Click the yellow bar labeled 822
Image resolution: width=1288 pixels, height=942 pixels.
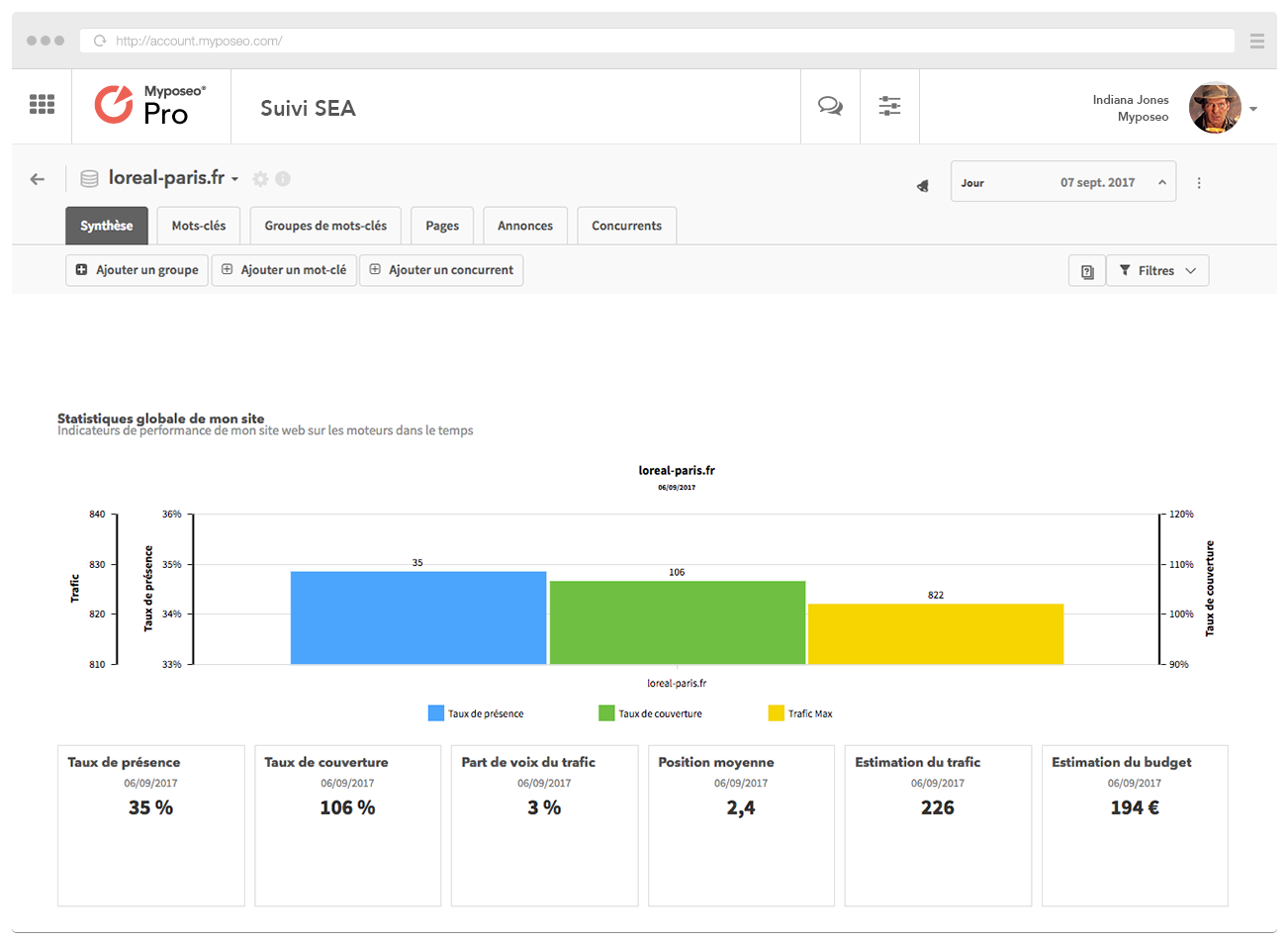(x=936, y=634)
